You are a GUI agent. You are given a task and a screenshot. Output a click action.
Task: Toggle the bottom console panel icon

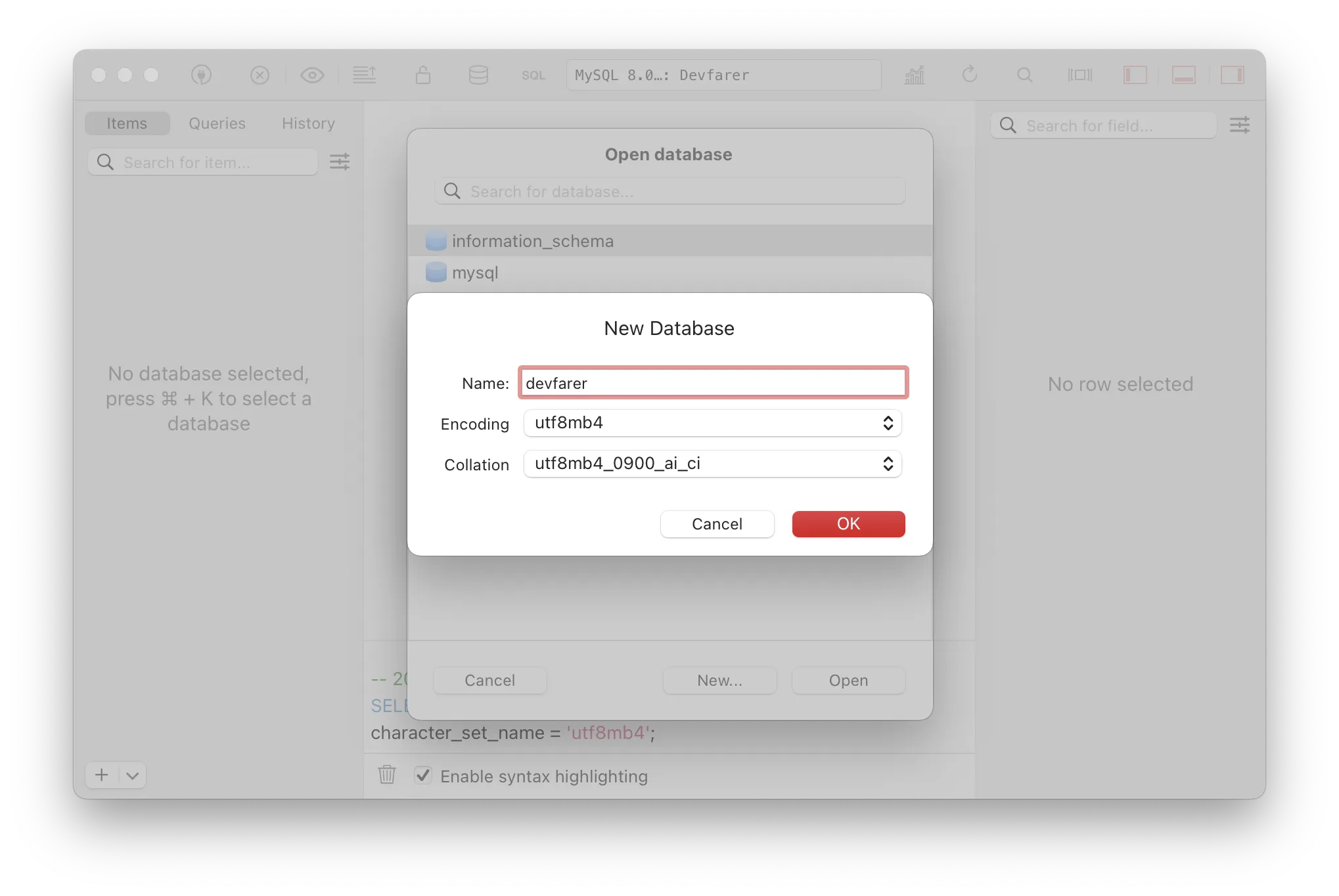(x=1184, y=75)
